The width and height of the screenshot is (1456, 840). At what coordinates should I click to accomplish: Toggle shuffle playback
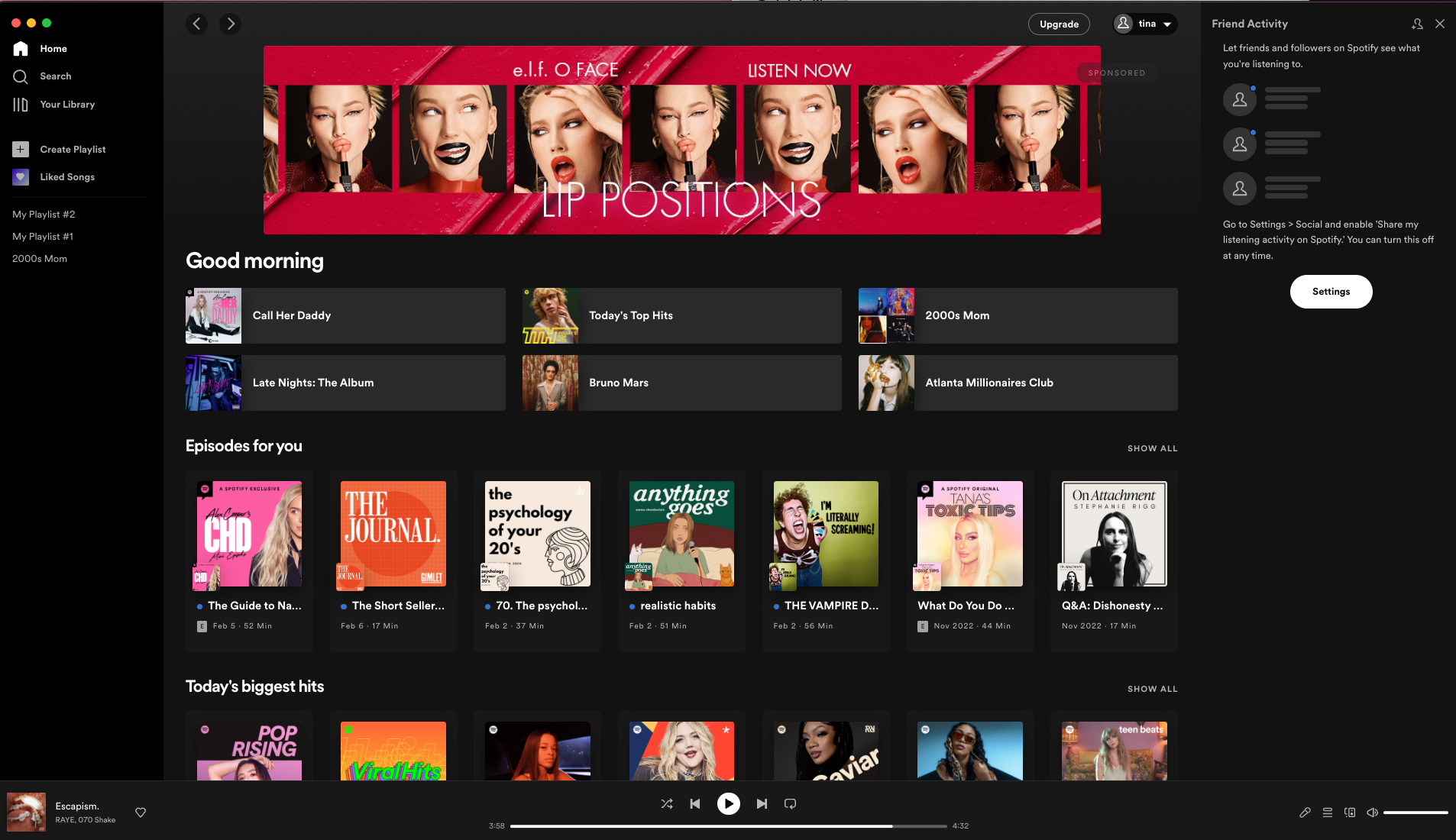(x=667, y=803)
